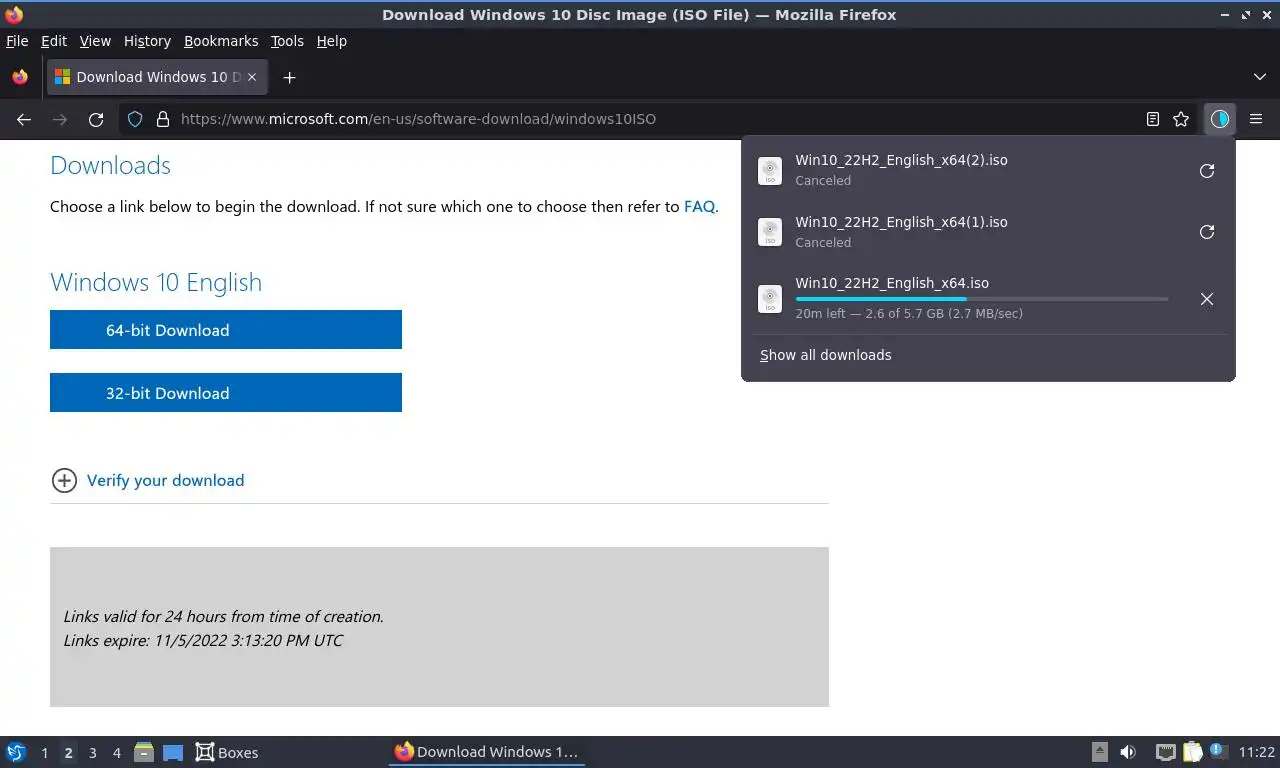Open the FAQ link
Image resolution: width=1280 pixels, height=768 pixels.
[699, 207]
